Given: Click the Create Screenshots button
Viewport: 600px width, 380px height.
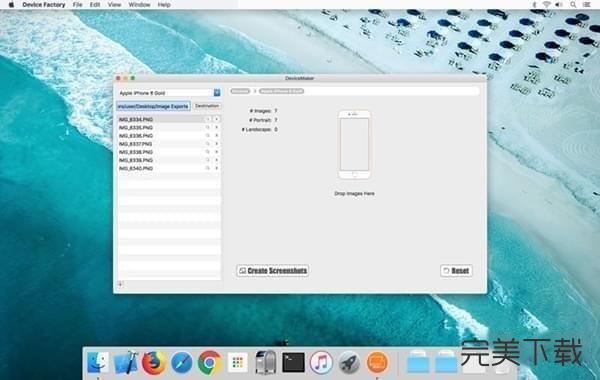Looking at the screenshot, I should (x=272, y=271).
